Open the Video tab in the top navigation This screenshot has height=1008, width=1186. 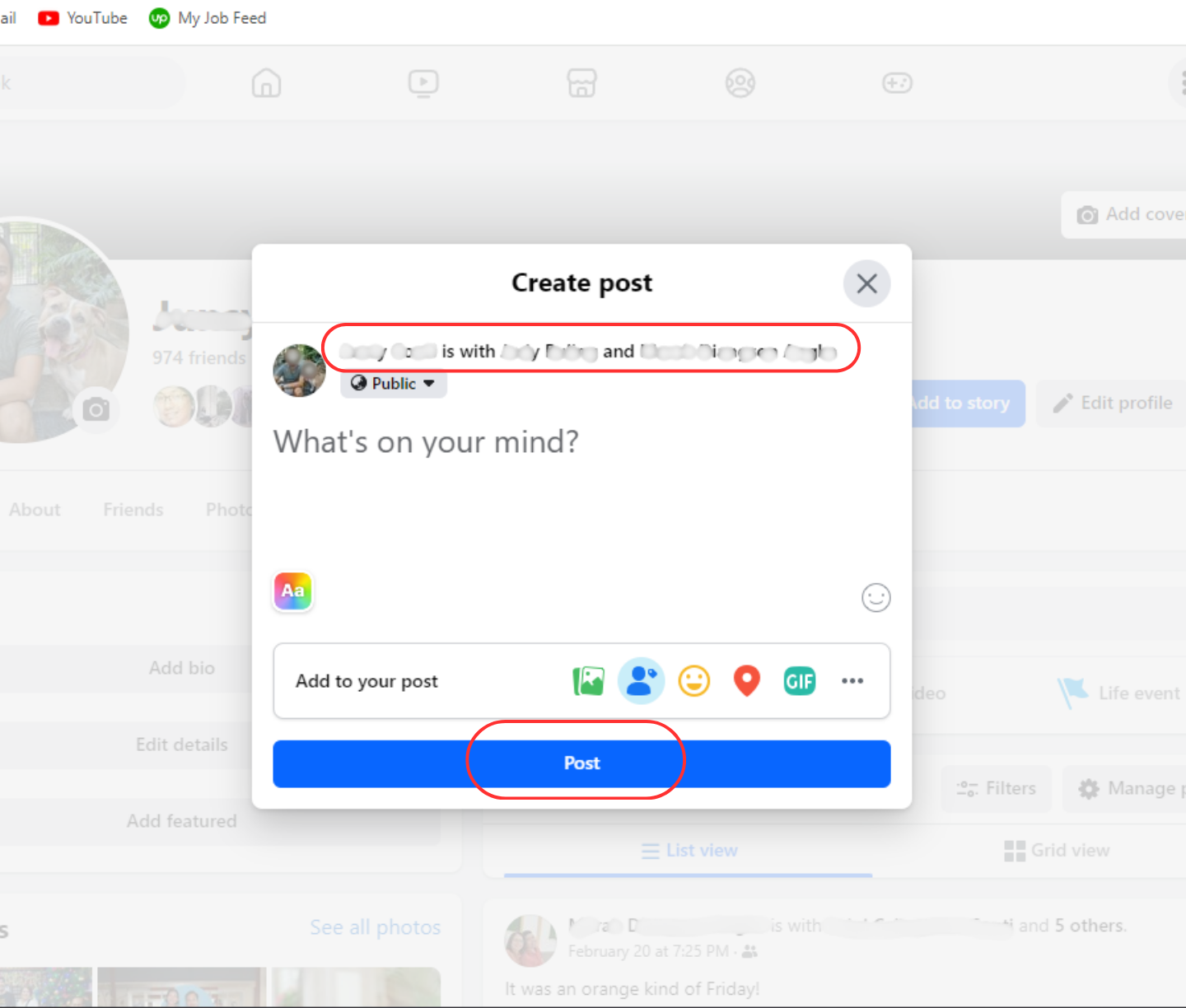[423, 83]
